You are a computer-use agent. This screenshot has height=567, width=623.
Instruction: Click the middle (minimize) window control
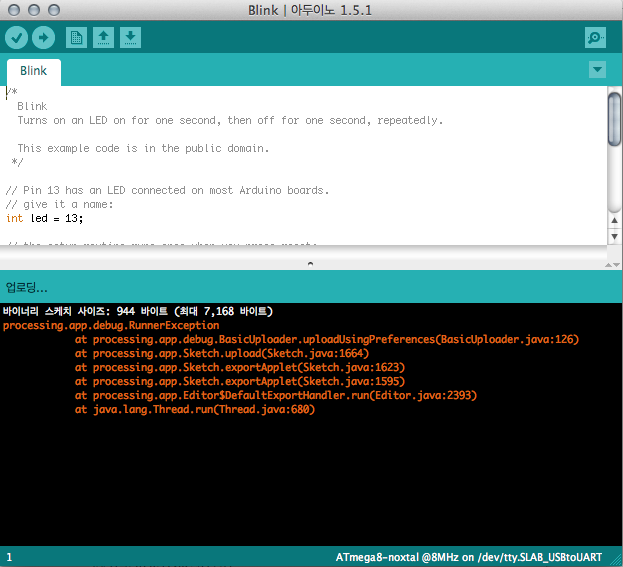coord(34,10)
